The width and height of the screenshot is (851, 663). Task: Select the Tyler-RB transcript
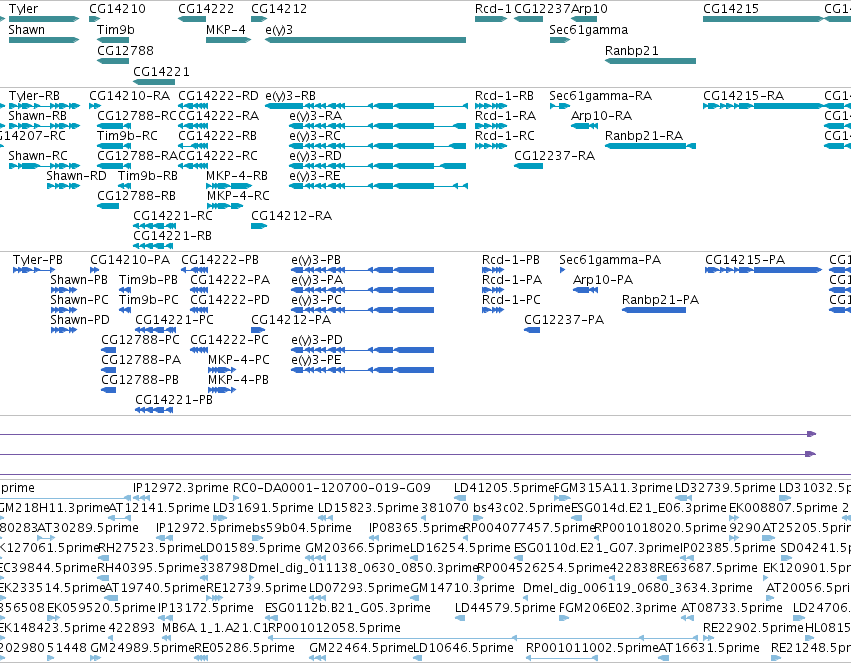point(45,106)
